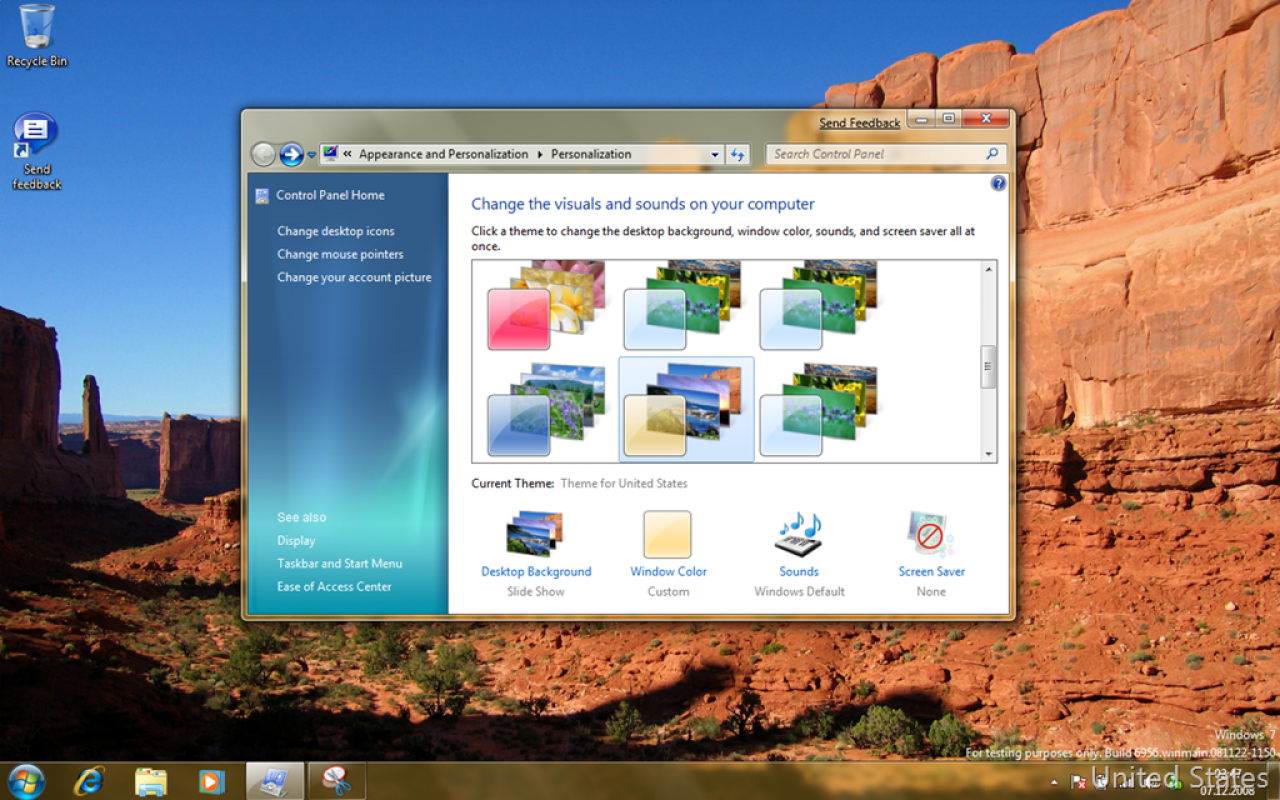Image resolution: width=1280 pixels, height=800 pixels.
Task: Click the Action Center flag tray icon
Action: [1079, 782]
